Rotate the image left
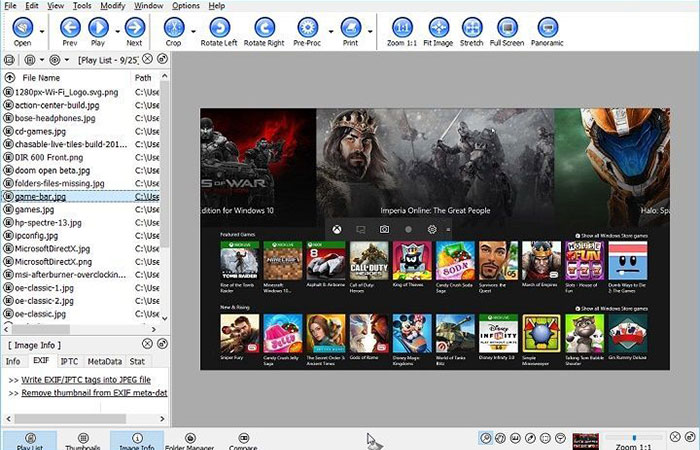The height and width of the screenshot is (450, 700). pyautogui.click(x=219, y=28)
